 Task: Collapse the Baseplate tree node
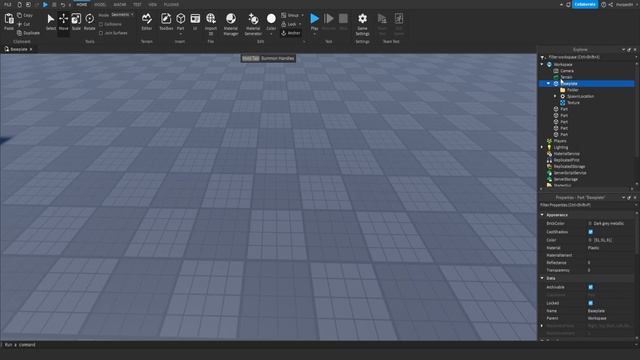549,83
